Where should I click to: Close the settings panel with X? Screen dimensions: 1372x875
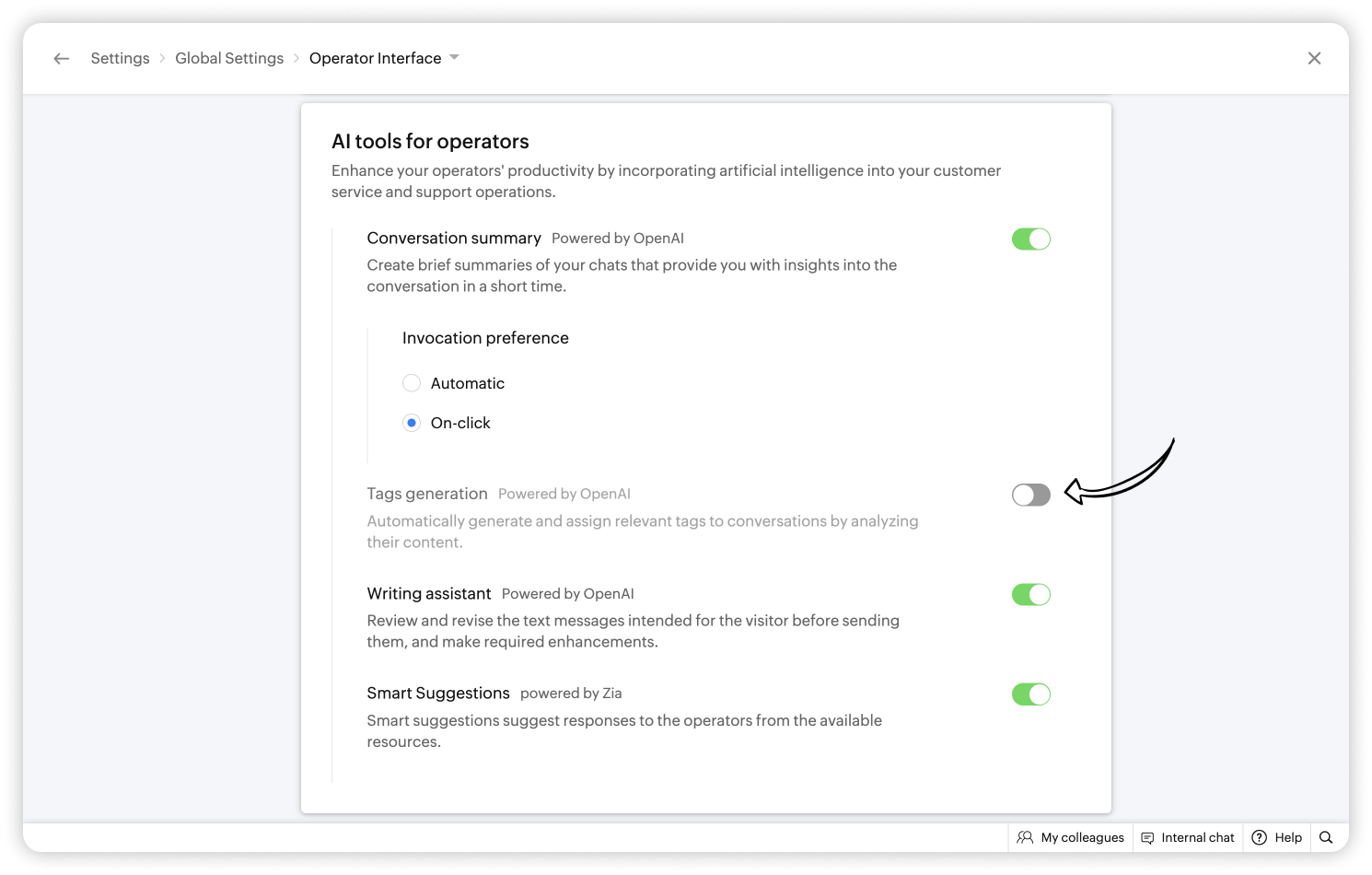(x=1314, y=59)
